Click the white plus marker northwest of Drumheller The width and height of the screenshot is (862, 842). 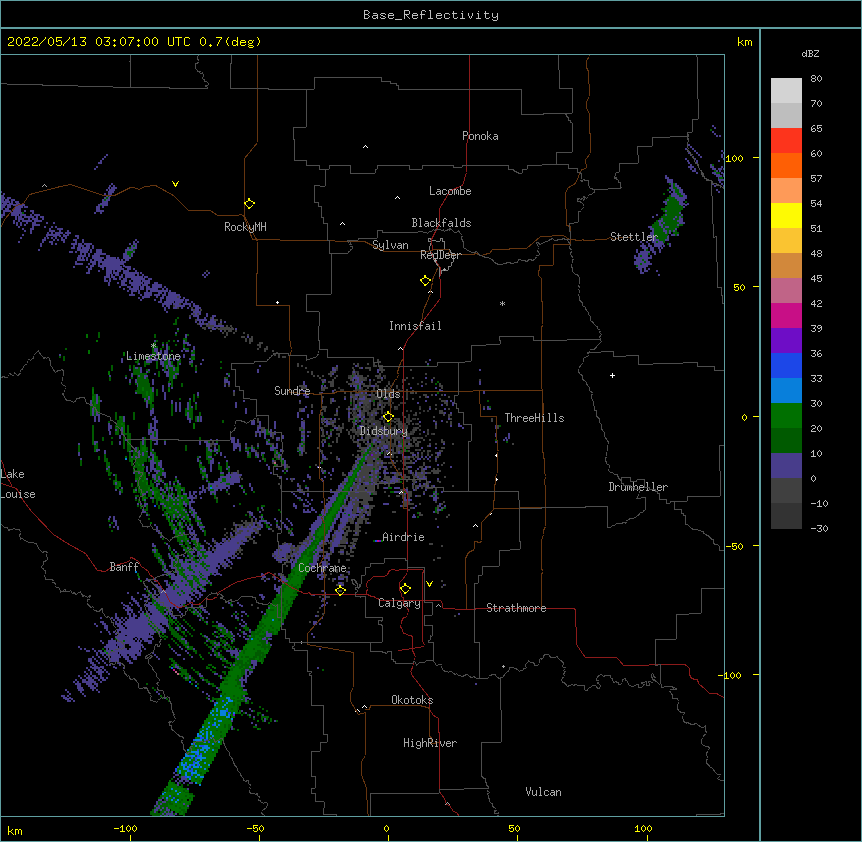point(612,375)
